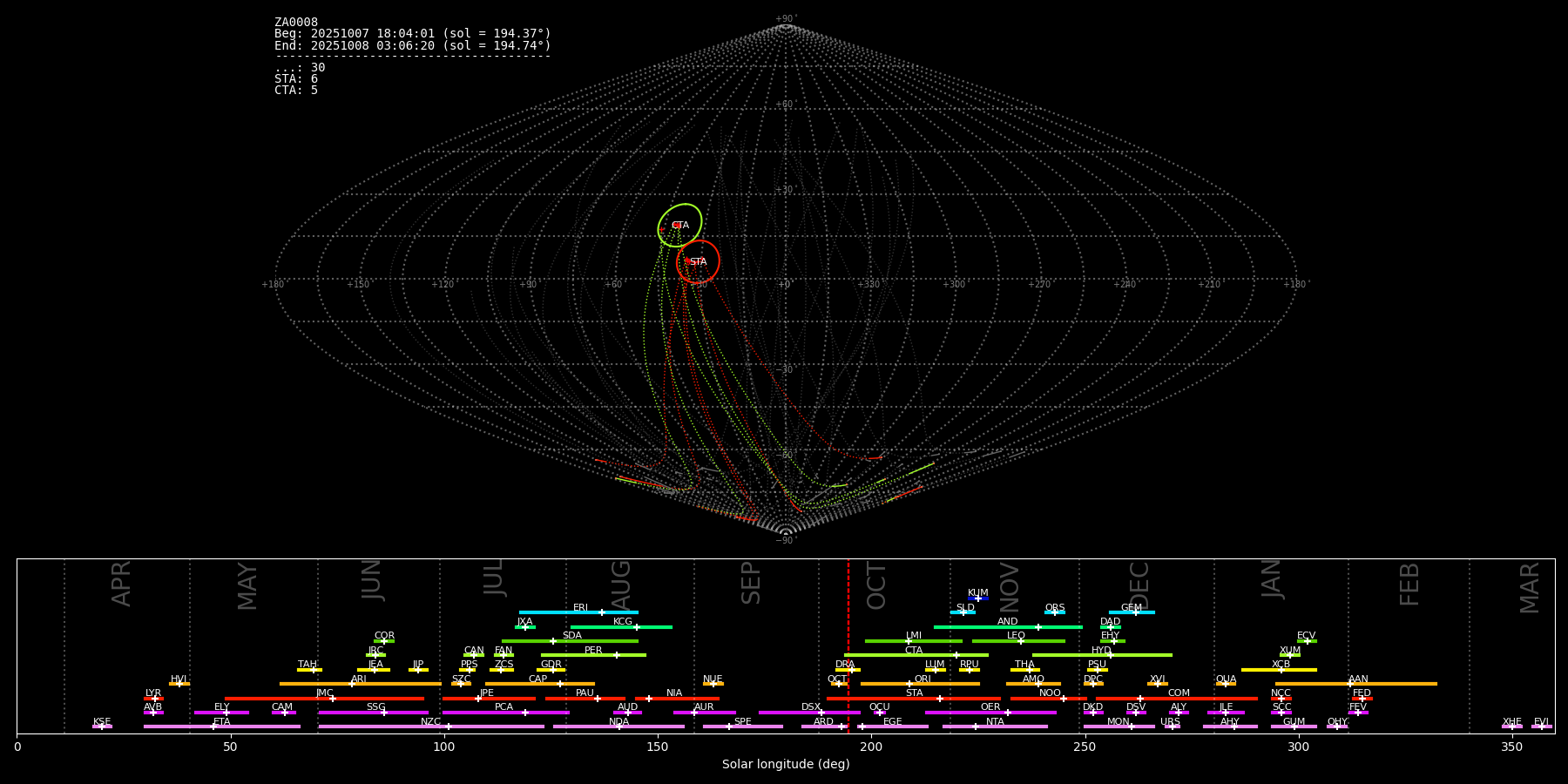Click the LYR shower label in the timeline
This screenshot has height=784, width=1568.
153,693
